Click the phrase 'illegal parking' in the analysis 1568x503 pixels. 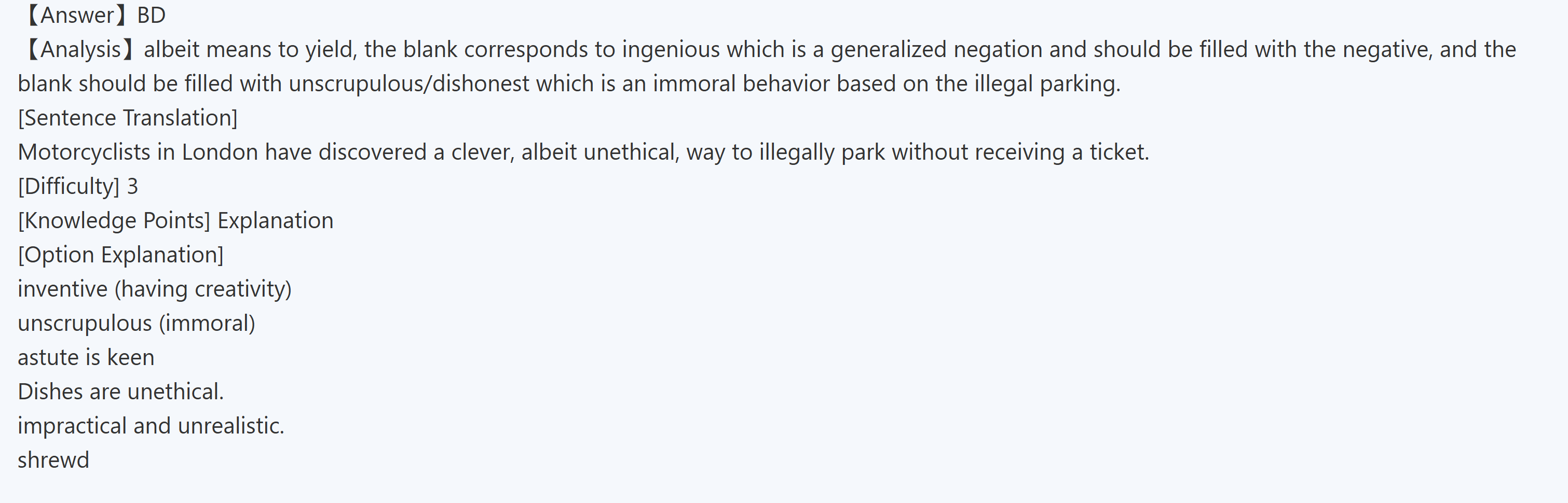(1045, 83)
